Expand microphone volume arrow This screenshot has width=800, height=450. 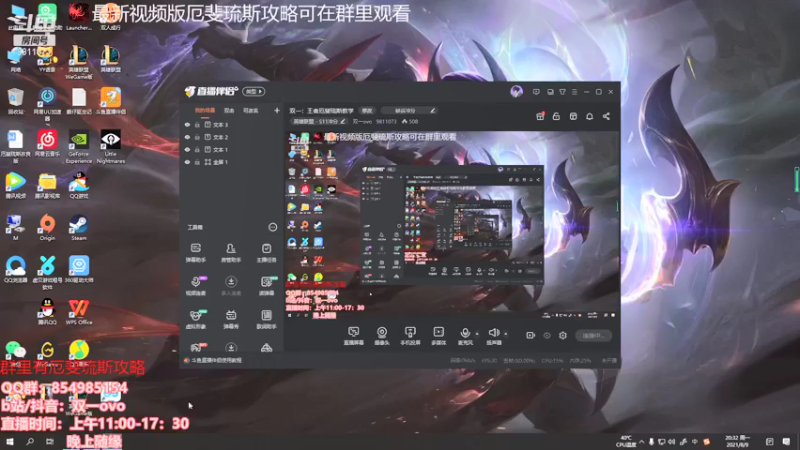point(477,334)
